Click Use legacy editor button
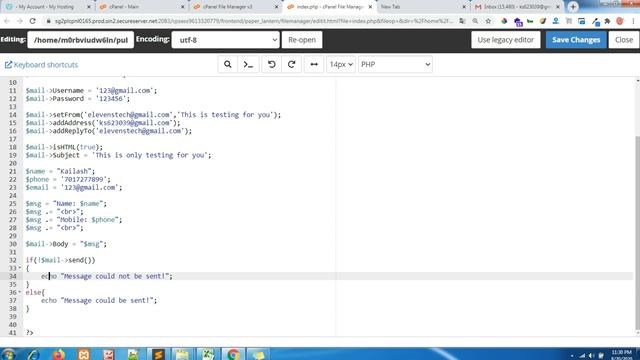The height and width of the screenshot is (360, 640). tap(505, 40)
